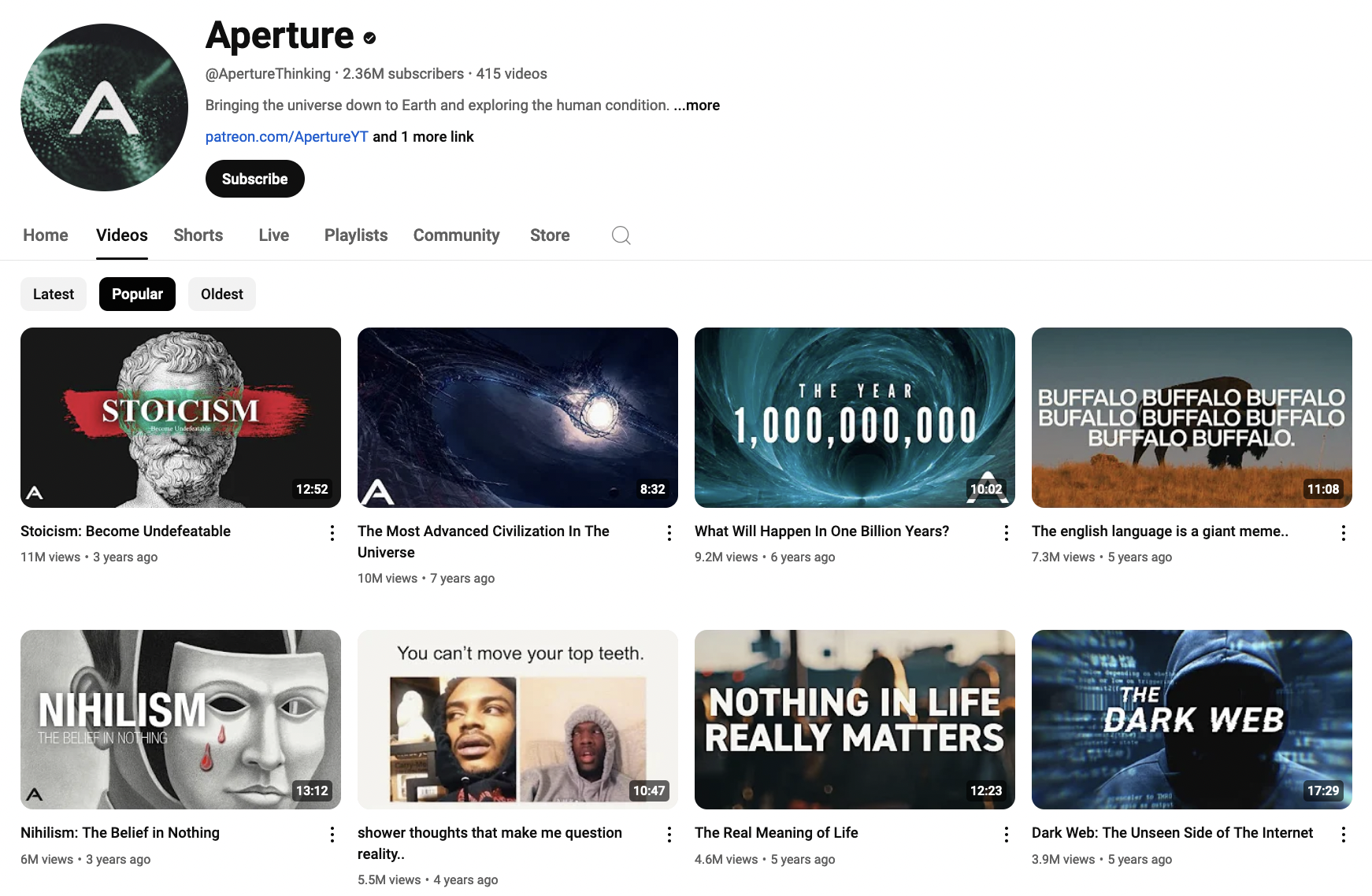Open options menu for Most Advanced Civilization video

[x=669, y=533]
